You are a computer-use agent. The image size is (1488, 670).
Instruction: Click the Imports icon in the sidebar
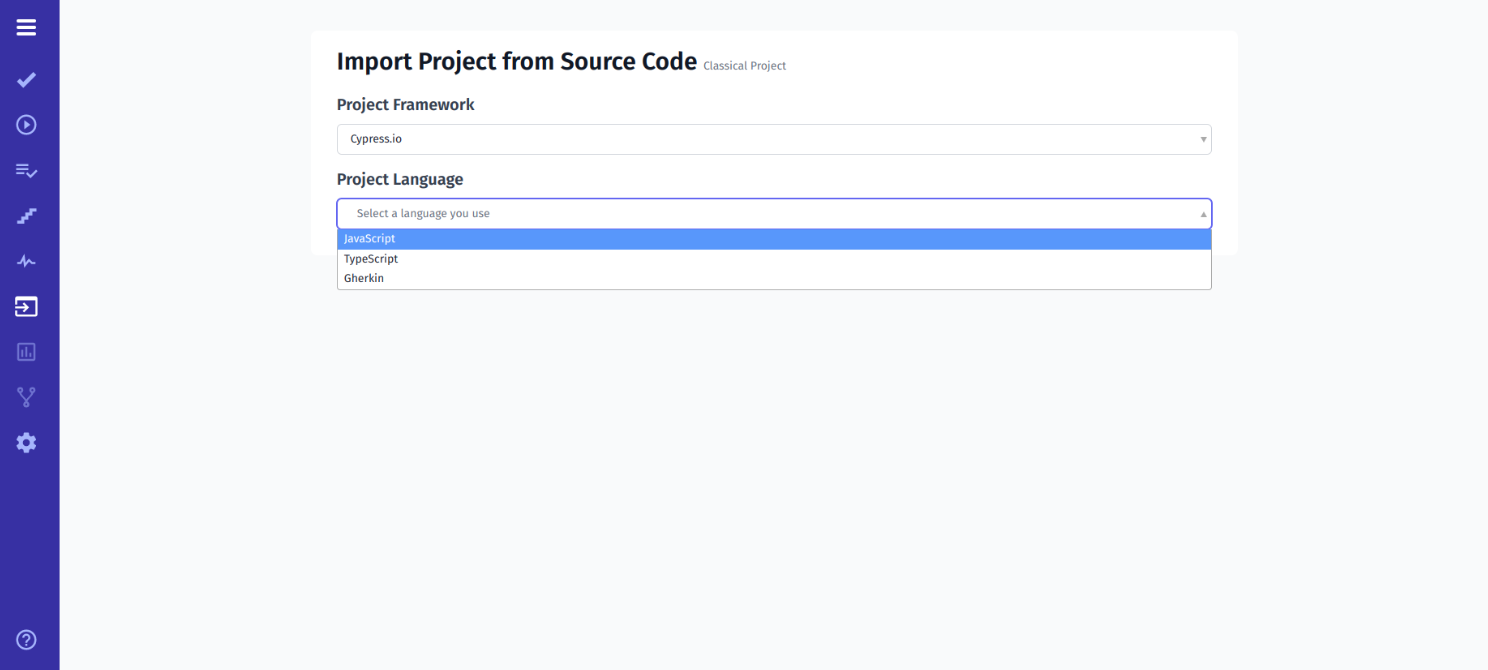[x=27, y=307]
